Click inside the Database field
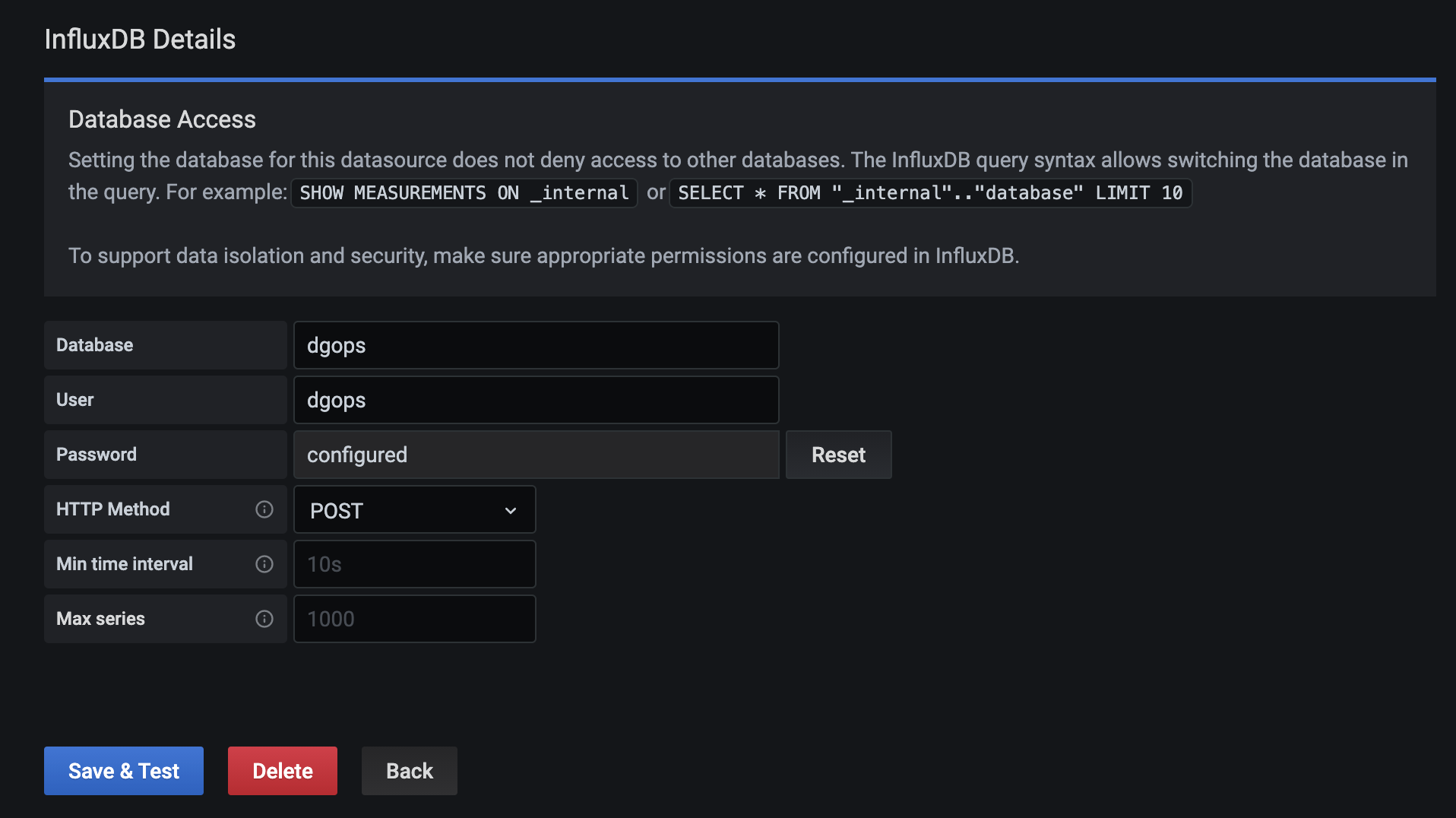Image resolution: width=1456 pixels, height=818 pixels. [x=537, y=344]
